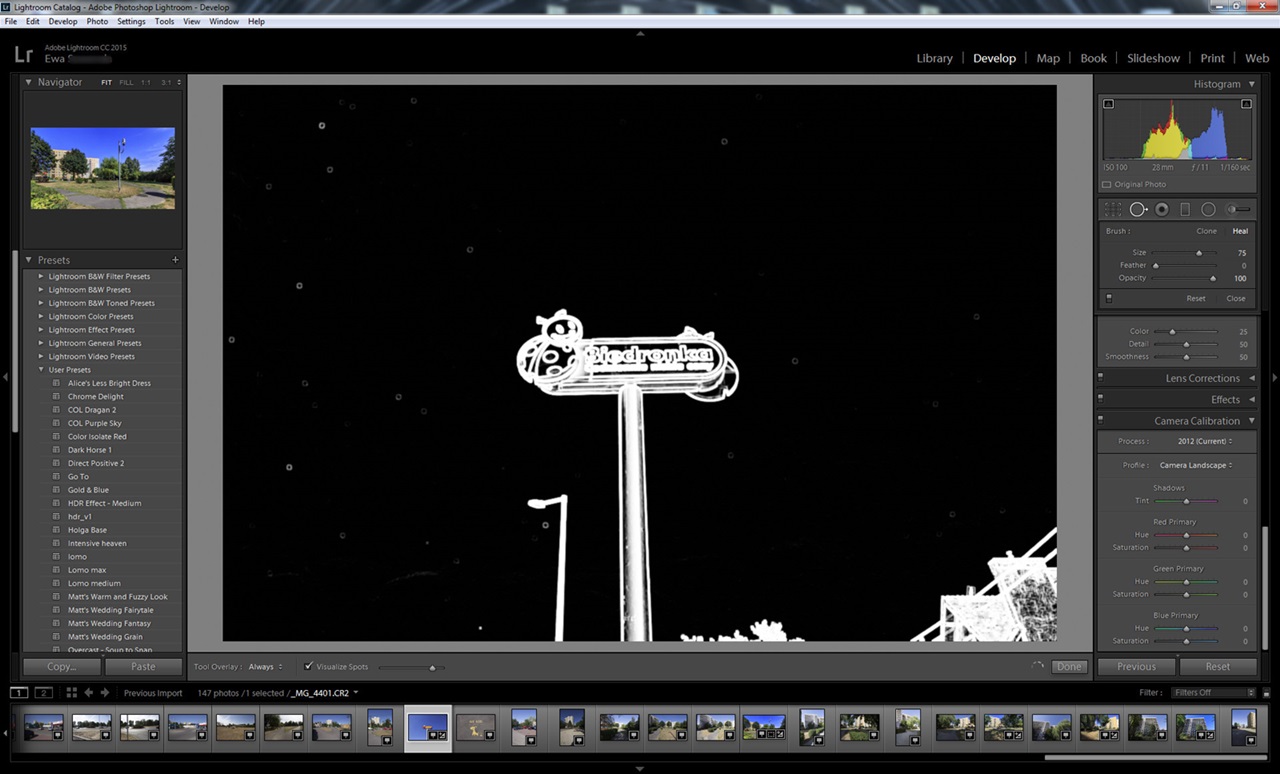Hide the top module bar with its arrow
Image resolution: width=1280 pixels, height=774 pixels.
[x=640, y=33]
